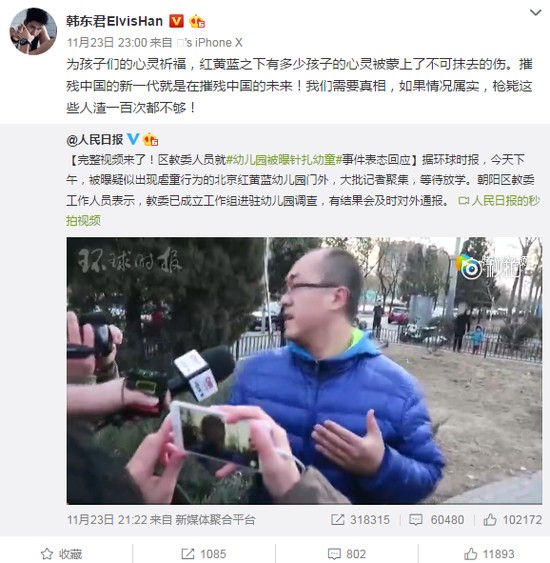Click the 秒拍 logo on the video
The height and width of the screenshot is (563, 550).
click(492, 267)
